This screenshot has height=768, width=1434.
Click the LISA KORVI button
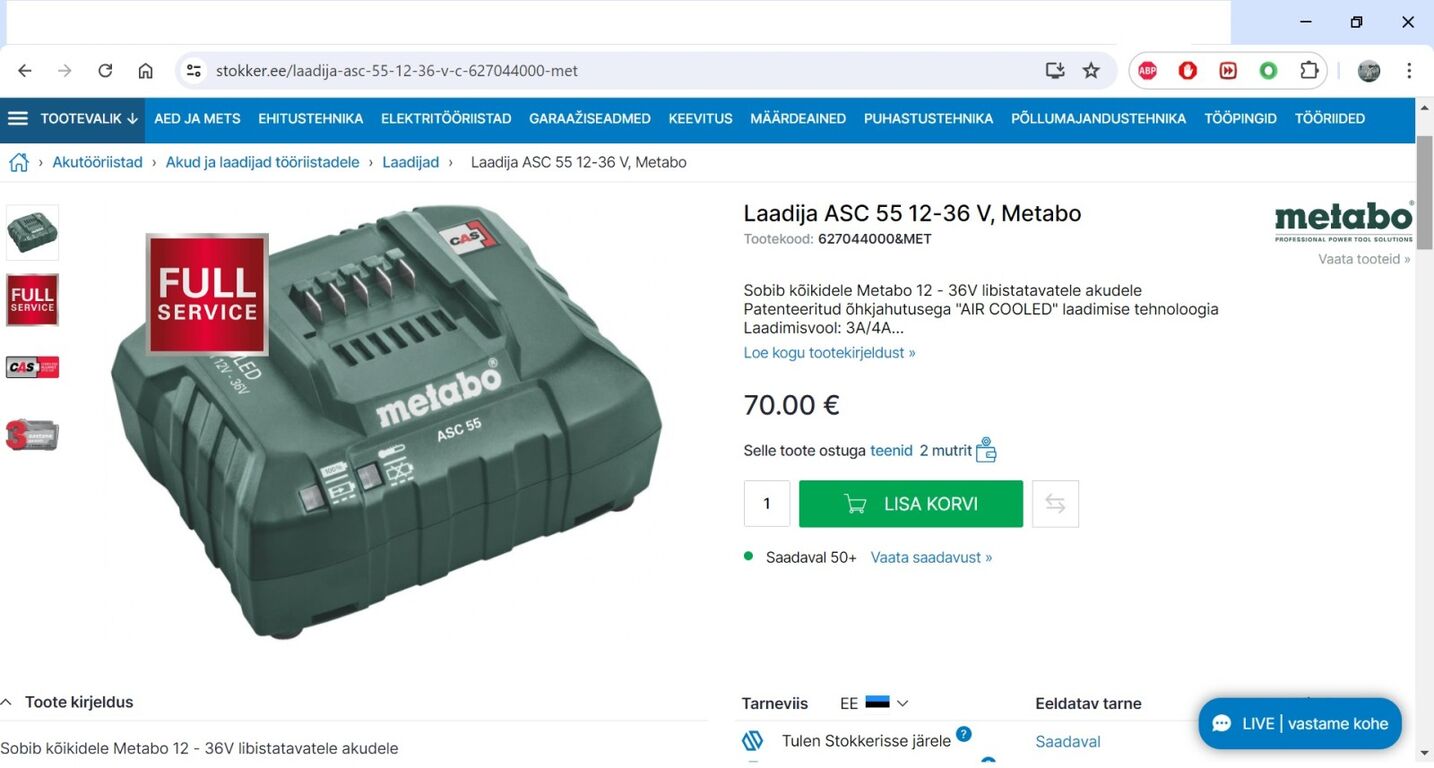911,504
